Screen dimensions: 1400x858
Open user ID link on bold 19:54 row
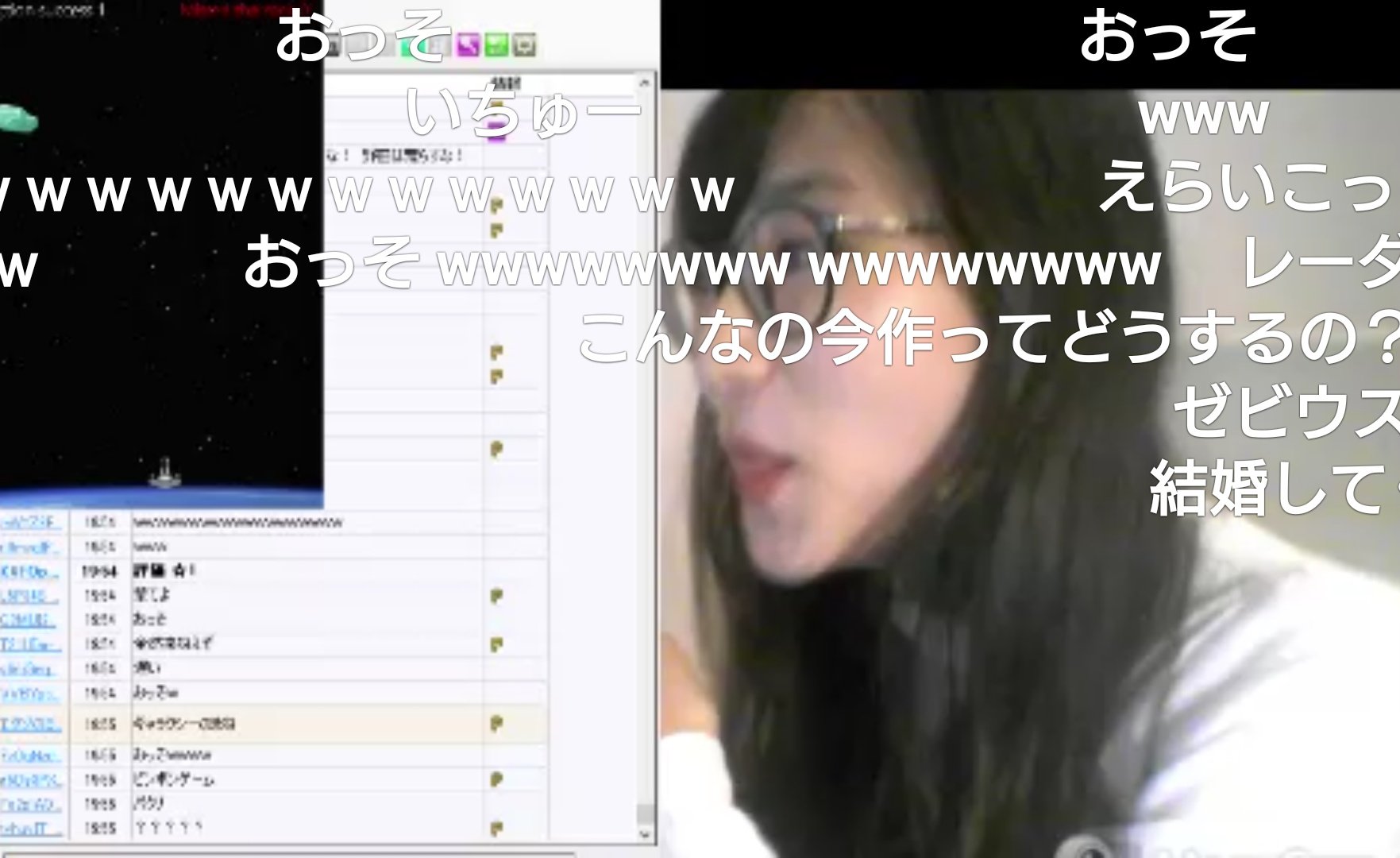(x=30, y=570)
